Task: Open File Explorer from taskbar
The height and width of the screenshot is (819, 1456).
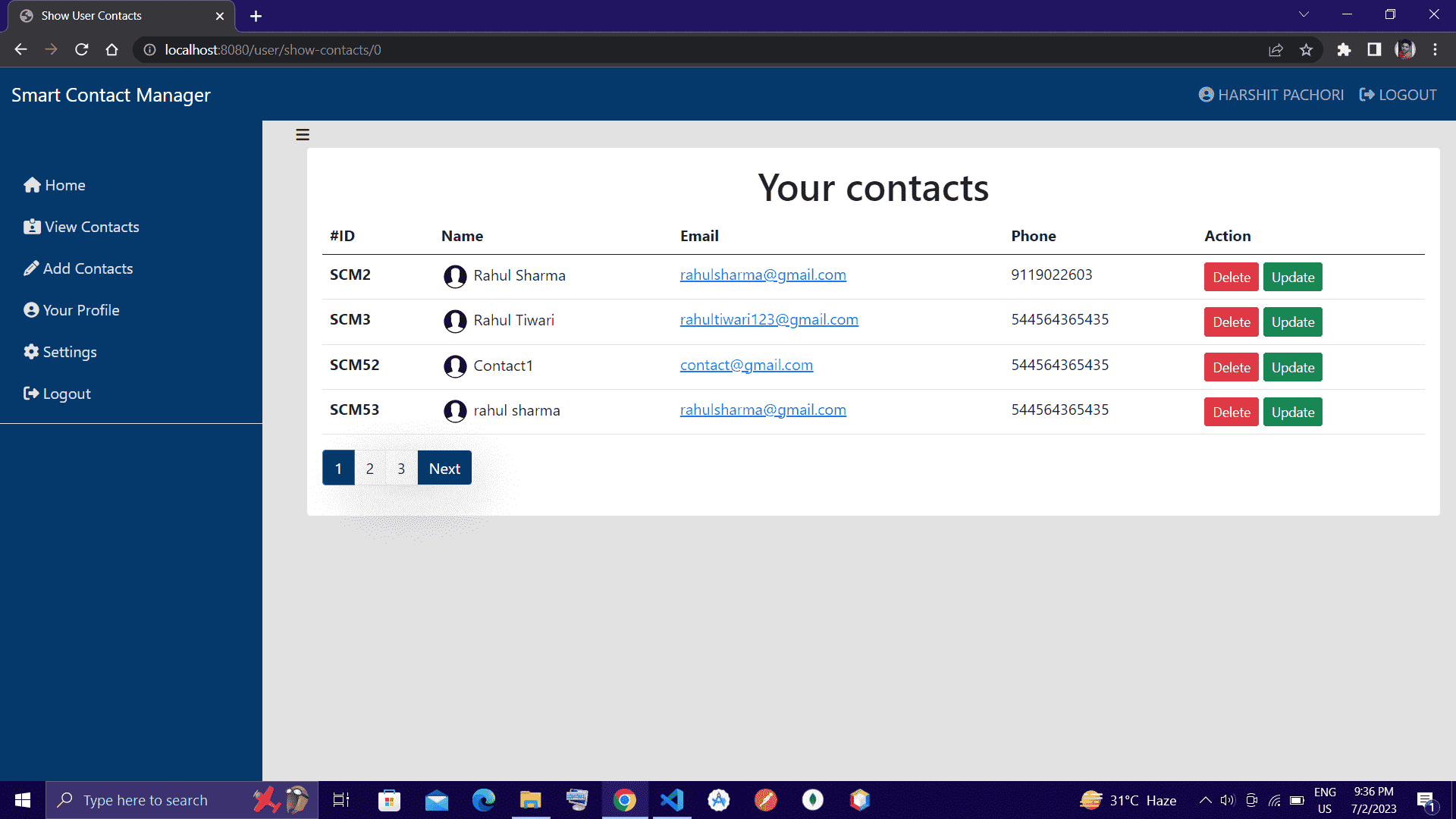Action: tap(530, 800)
